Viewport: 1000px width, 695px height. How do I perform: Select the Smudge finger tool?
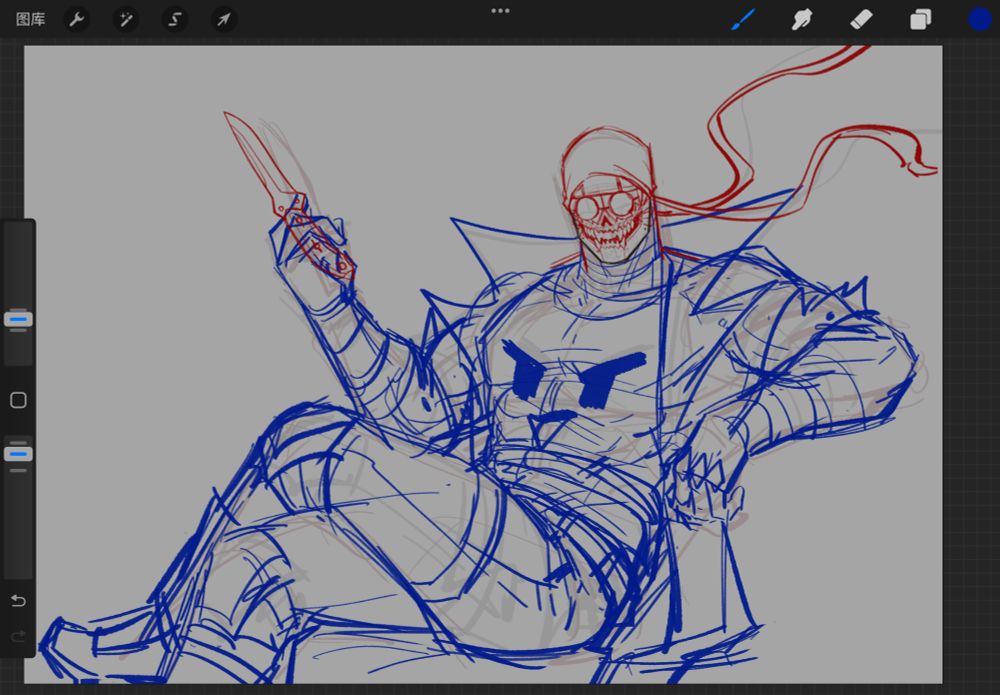pos(801,19)
